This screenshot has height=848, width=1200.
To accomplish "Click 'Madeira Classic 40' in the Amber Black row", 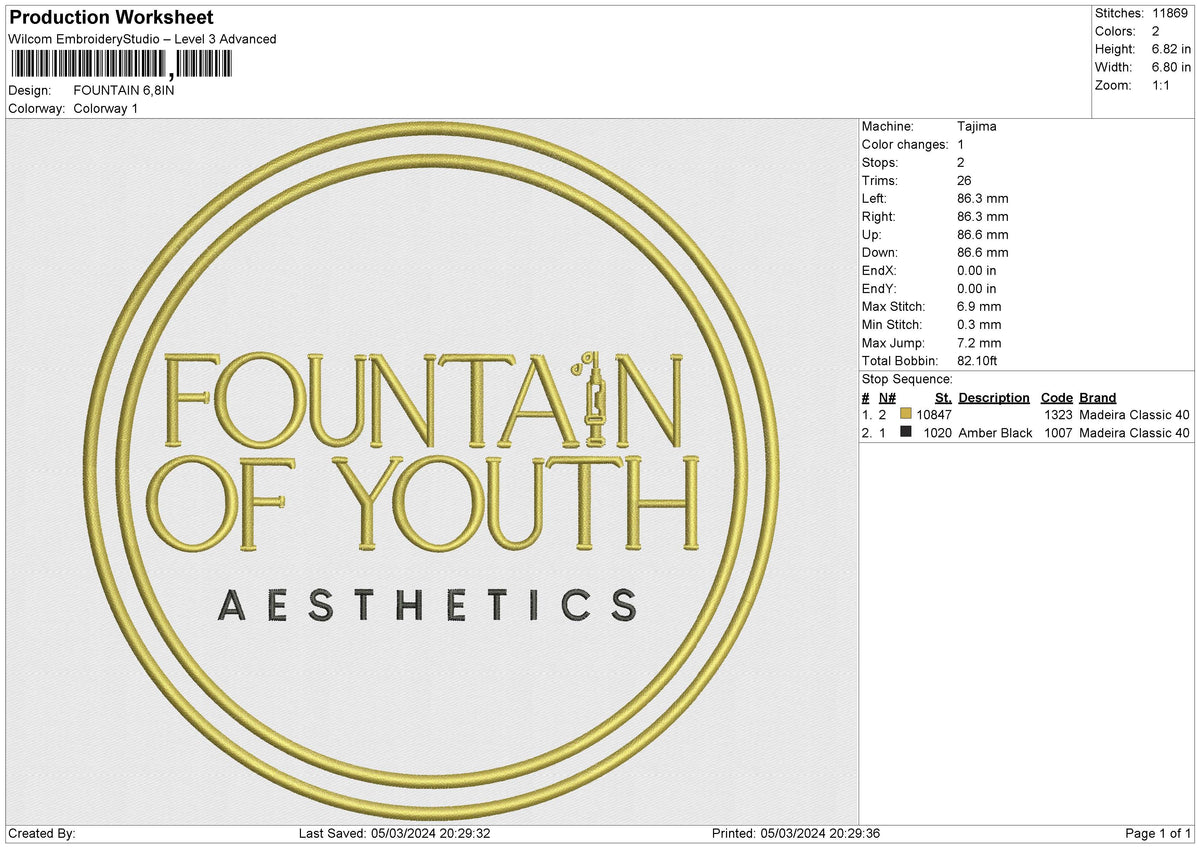I will (x=1135, y=433).
